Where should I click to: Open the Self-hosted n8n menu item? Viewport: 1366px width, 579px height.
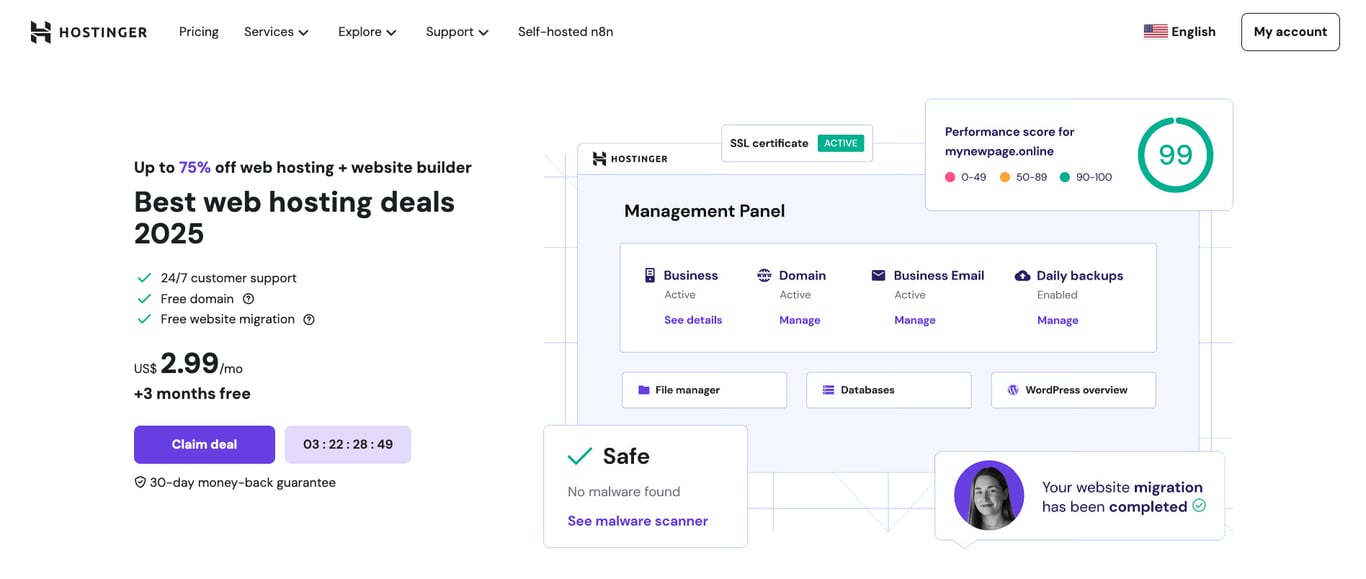pos(565,31)
